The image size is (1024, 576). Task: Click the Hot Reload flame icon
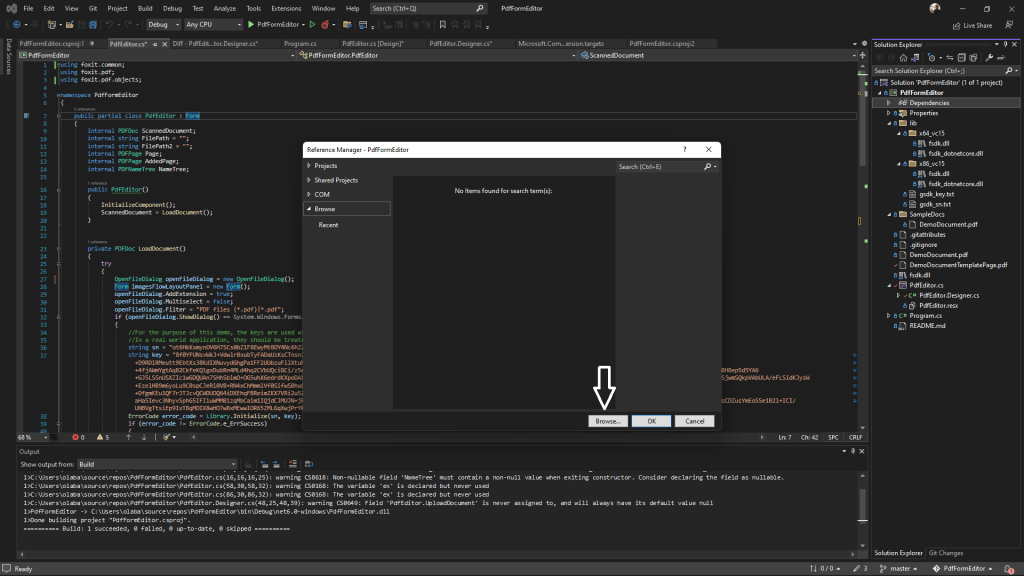pos(325,25)
